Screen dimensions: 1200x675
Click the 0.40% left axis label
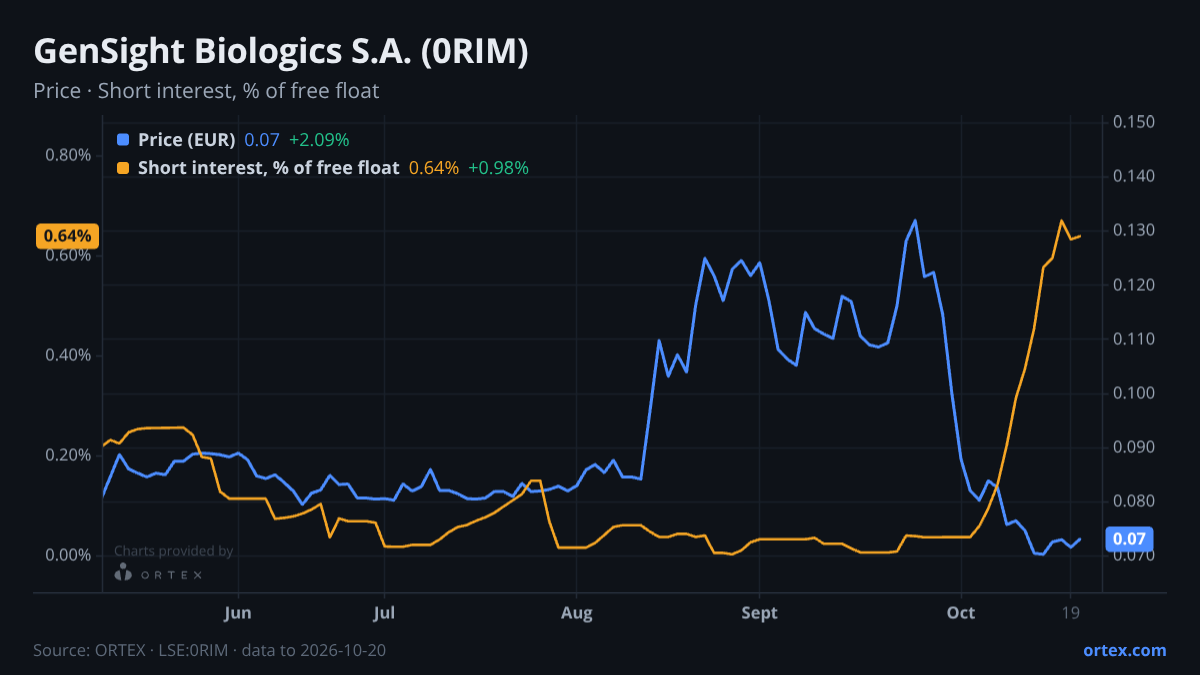(x=68, y=355)
